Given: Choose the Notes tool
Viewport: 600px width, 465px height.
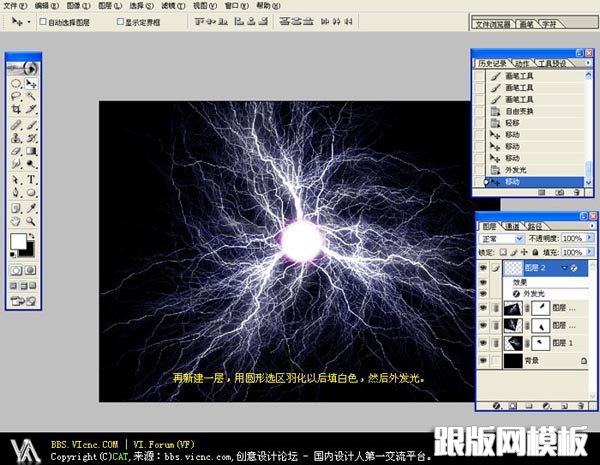Looking at the screenshot, I should pyautogui.click(x=16, y=208).
